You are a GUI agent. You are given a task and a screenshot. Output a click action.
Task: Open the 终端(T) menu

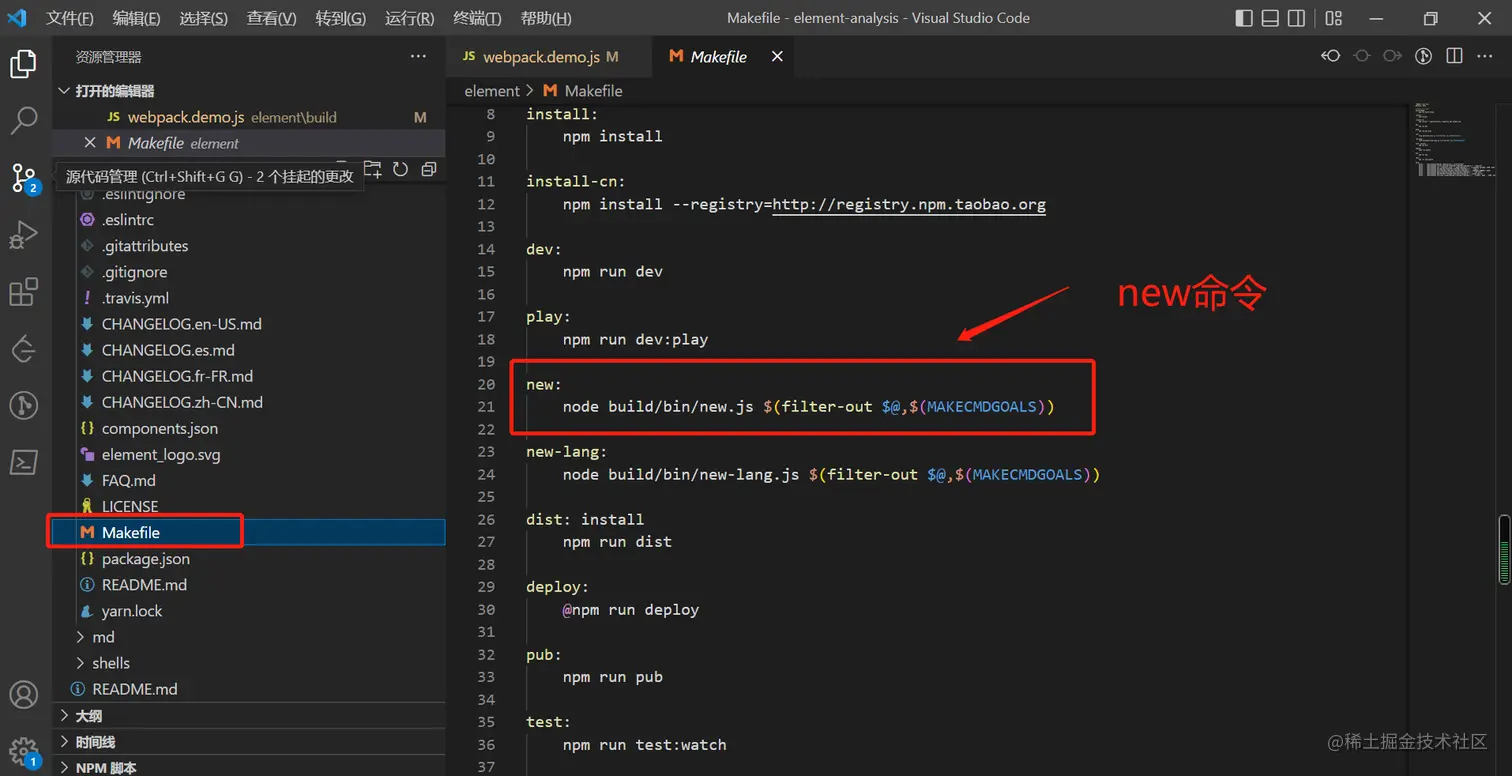(477, 18)
